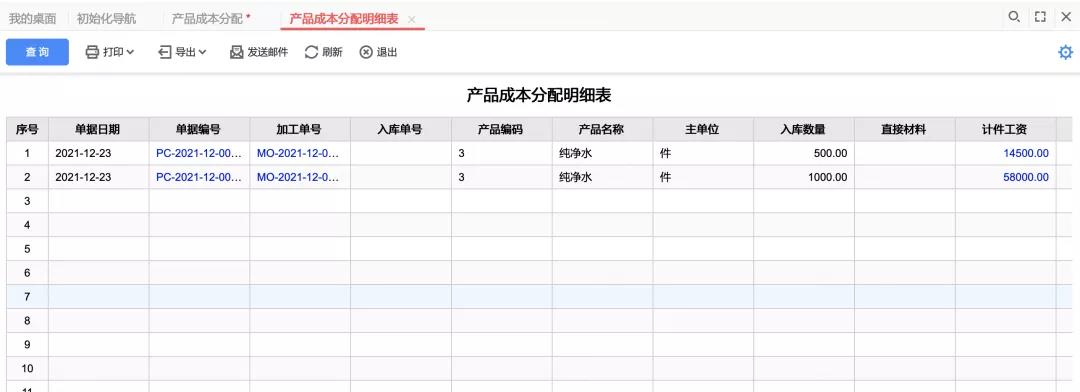Expand the 导出 export dropdown
Viewport: 1080px width, 392px height.
183,52
